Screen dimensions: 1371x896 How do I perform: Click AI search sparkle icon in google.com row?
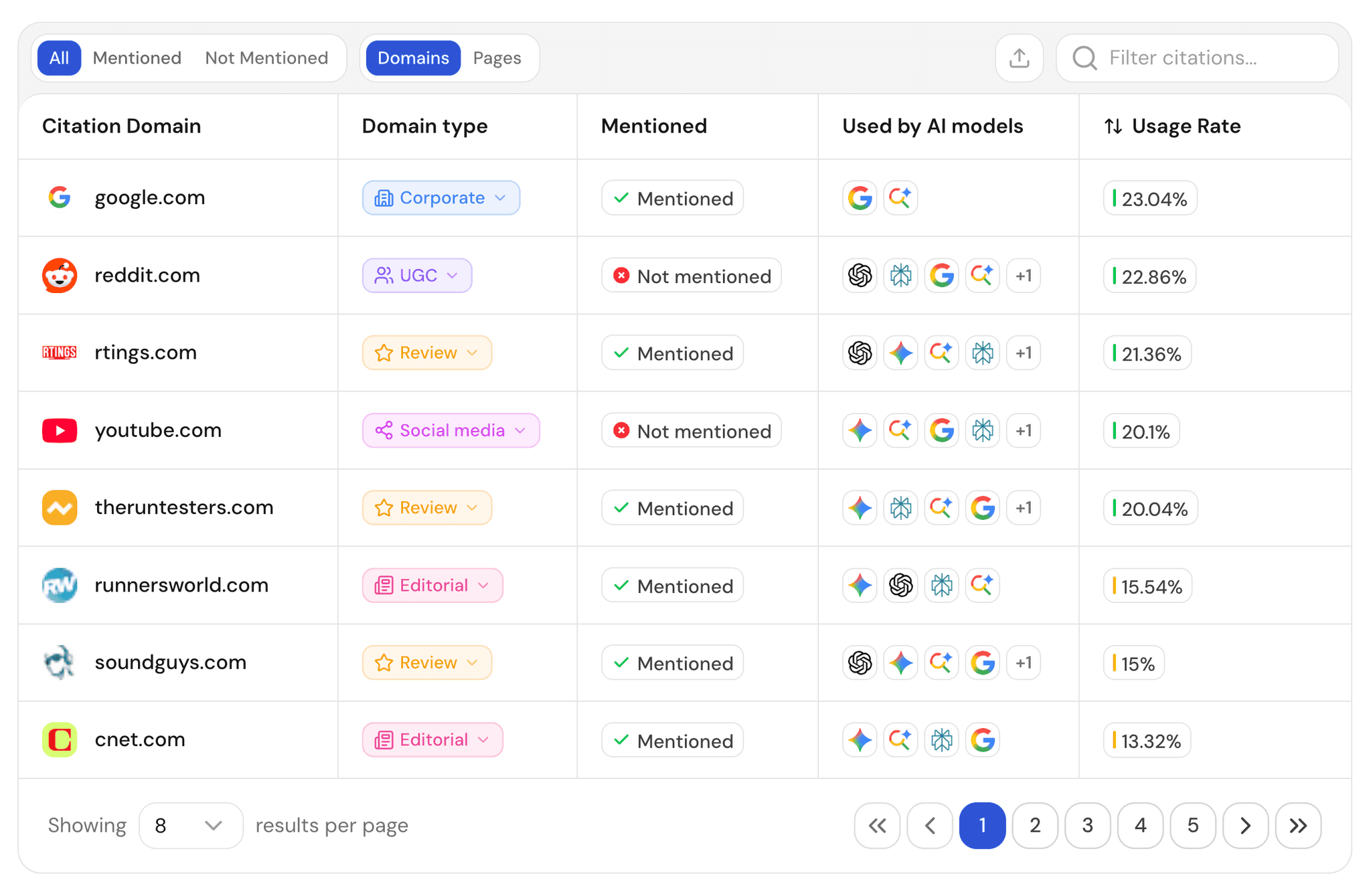click(900, 198)
